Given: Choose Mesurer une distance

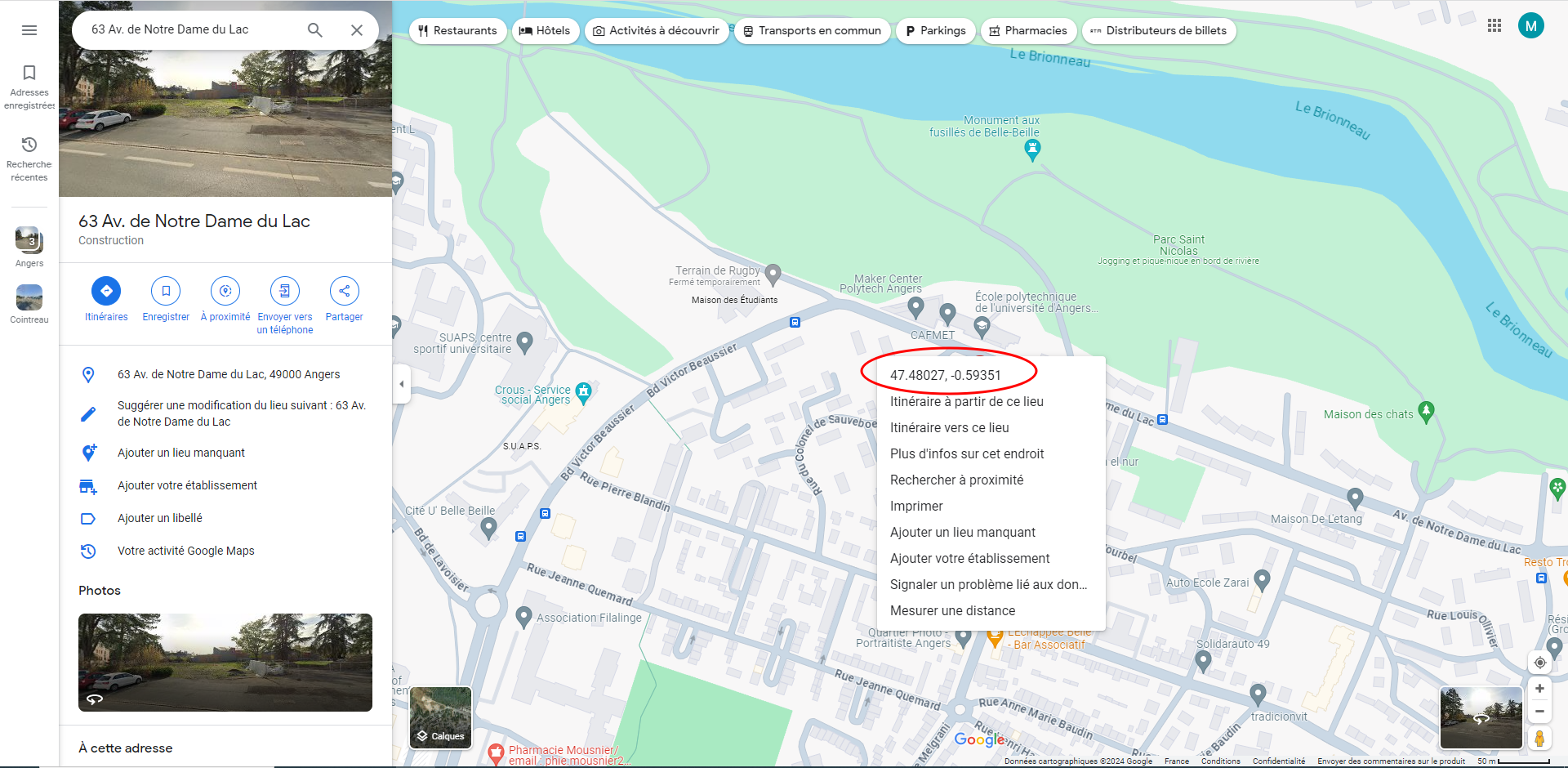Looking at the screenshot, I should pyautogui.click(x=991, y=610).
